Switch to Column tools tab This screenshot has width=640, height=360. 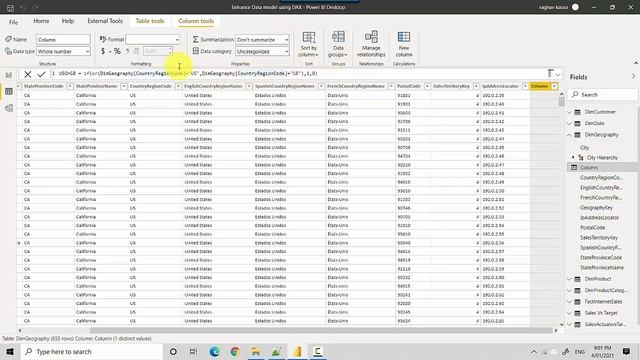[x=196, y=21]
